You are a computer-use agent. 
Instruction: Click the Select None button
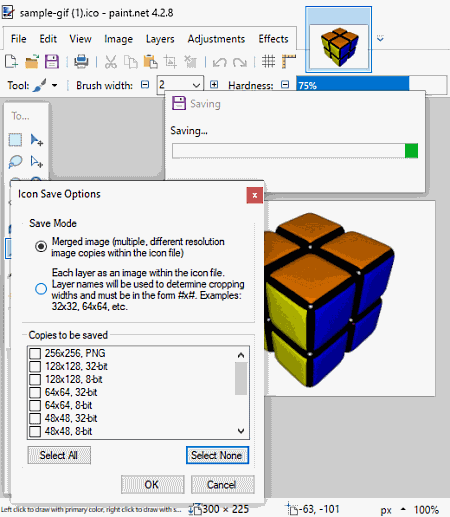click(x=217, y=455)
